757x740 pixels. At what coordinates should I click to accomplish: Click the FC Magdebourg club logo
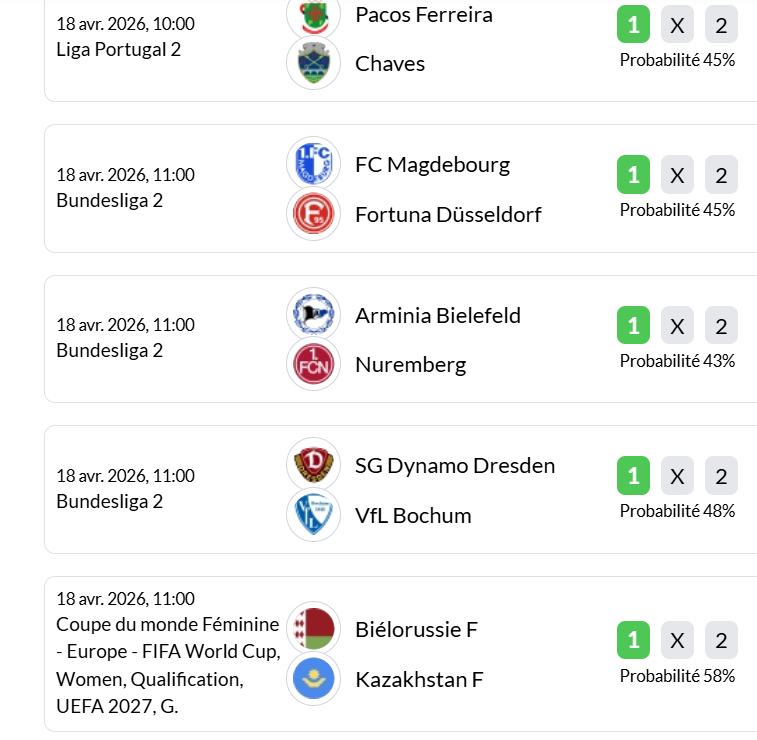(313, 163)
